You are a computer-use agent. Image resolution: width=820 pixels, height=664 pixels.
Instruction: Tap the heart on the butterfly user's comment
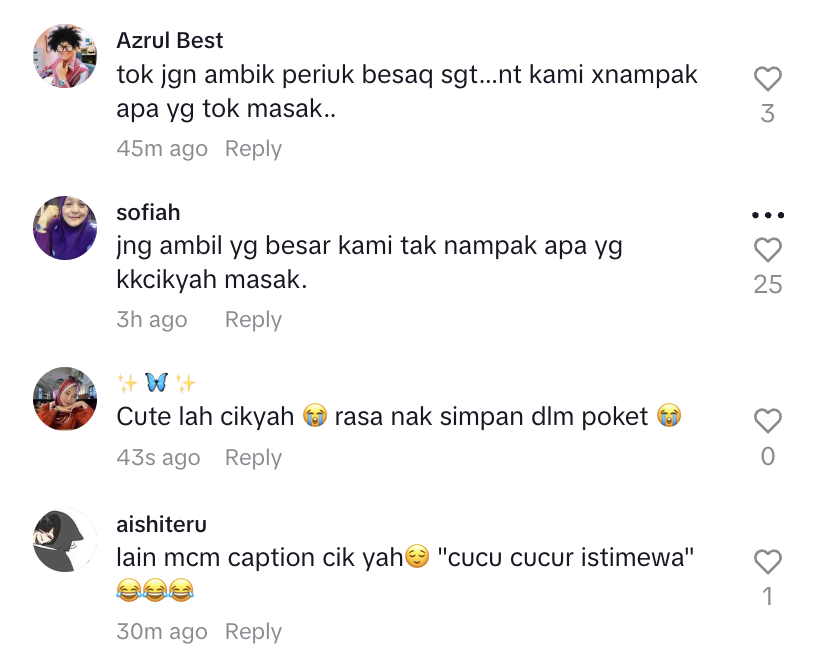[x=767, y=421]
